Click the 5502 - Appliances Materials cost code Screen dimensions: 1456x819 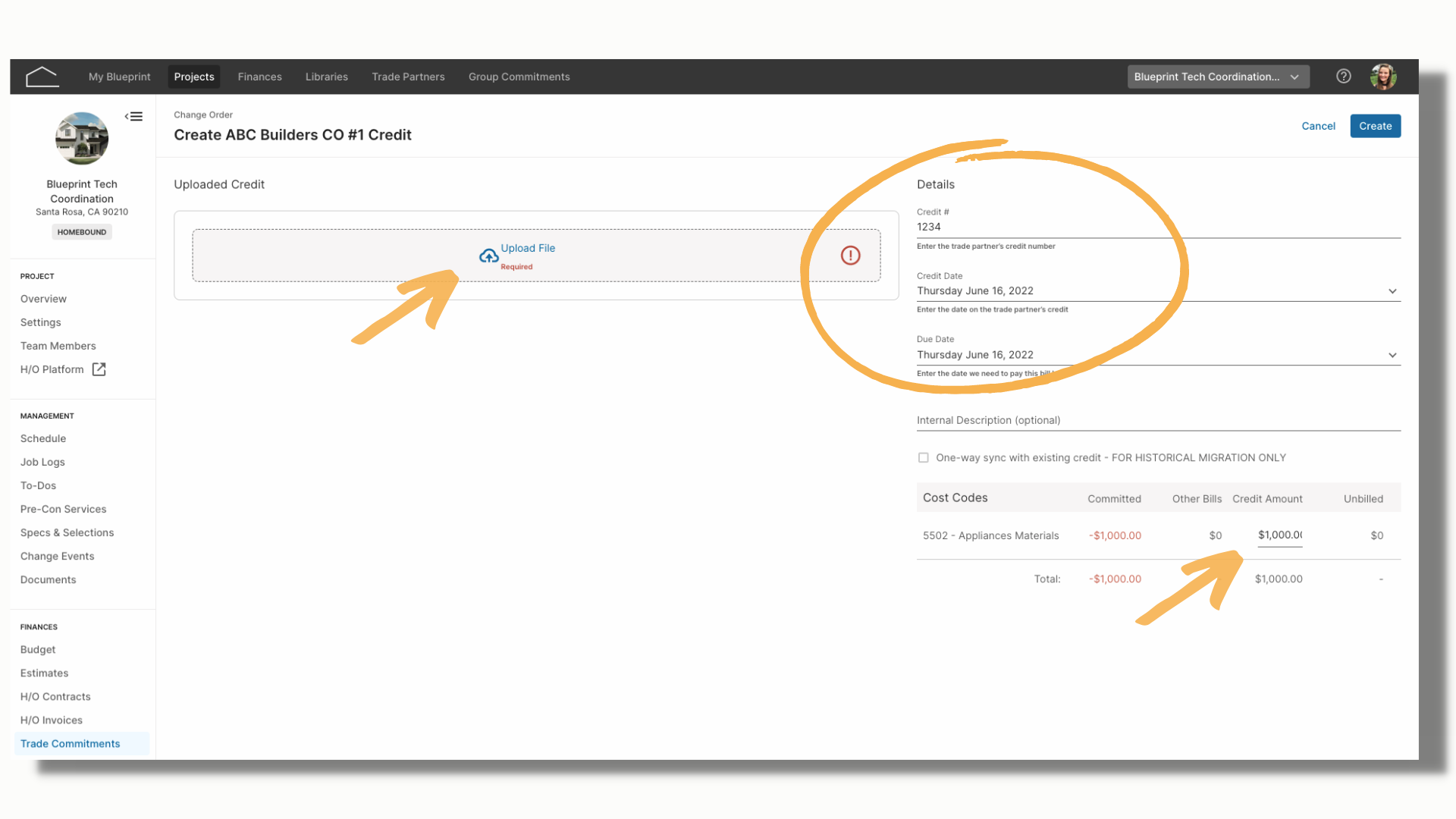(990, 535)
